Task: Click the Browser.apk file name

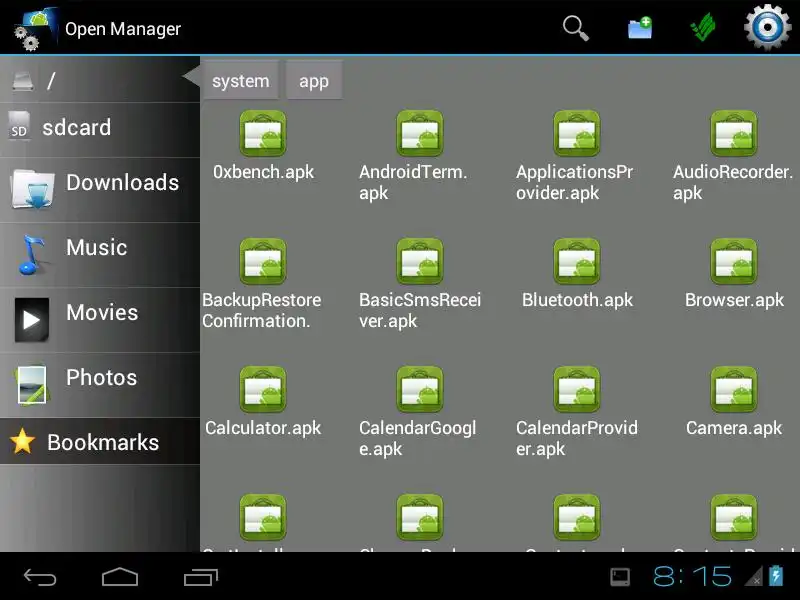Action: pyautogui.click(x=734, y=300)
